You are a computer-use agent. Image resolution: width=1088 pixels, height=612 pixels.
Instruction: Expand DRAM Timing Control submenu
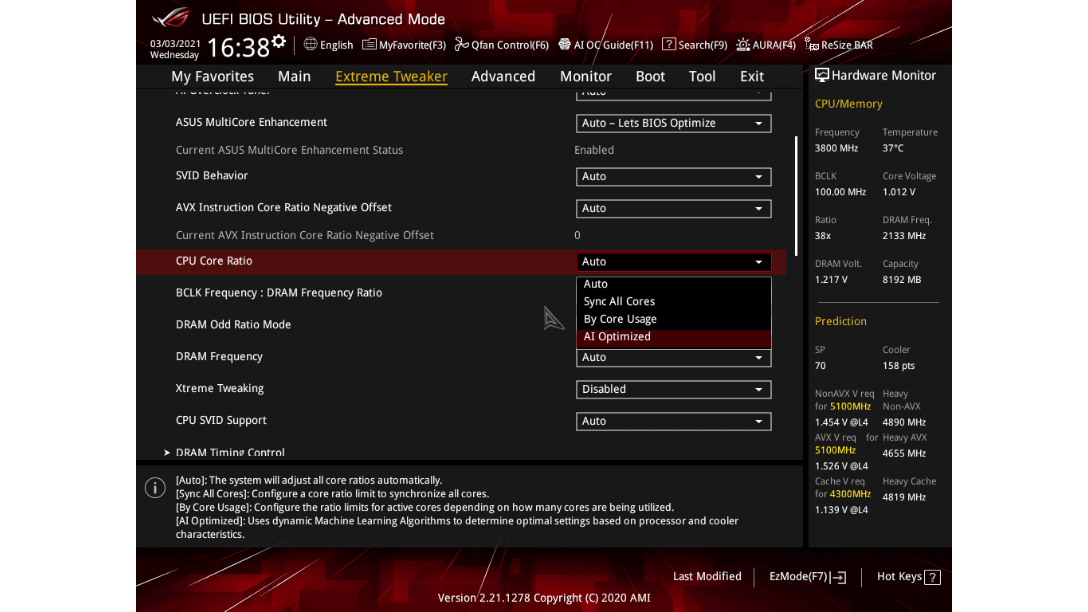click(x=230, y=452)
